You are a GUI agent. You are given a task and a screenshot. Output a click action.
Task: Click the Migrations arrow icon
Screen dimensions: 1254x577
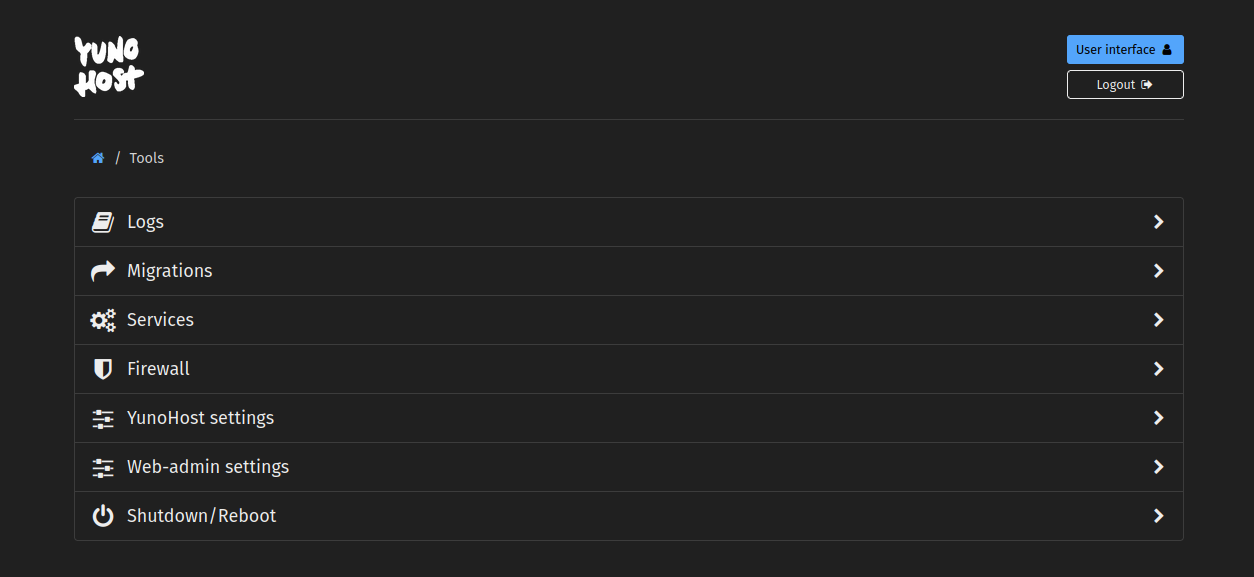pos(103,271)
